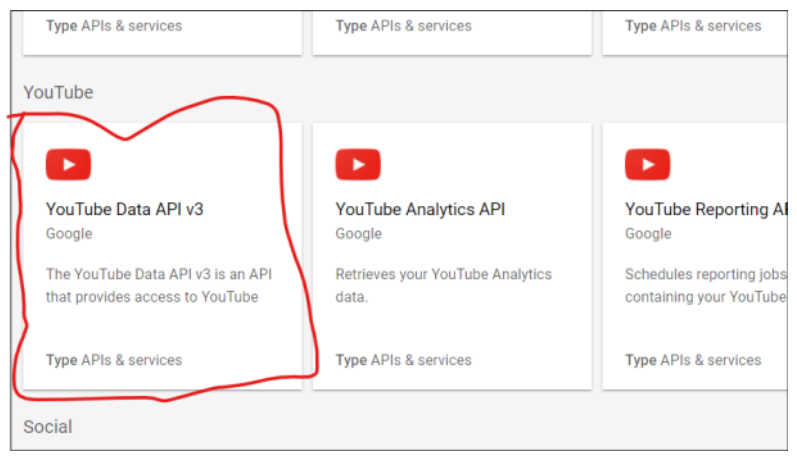
Task: Click 'Type APIs & services' in Reporting API card
Action: [693, 360]
